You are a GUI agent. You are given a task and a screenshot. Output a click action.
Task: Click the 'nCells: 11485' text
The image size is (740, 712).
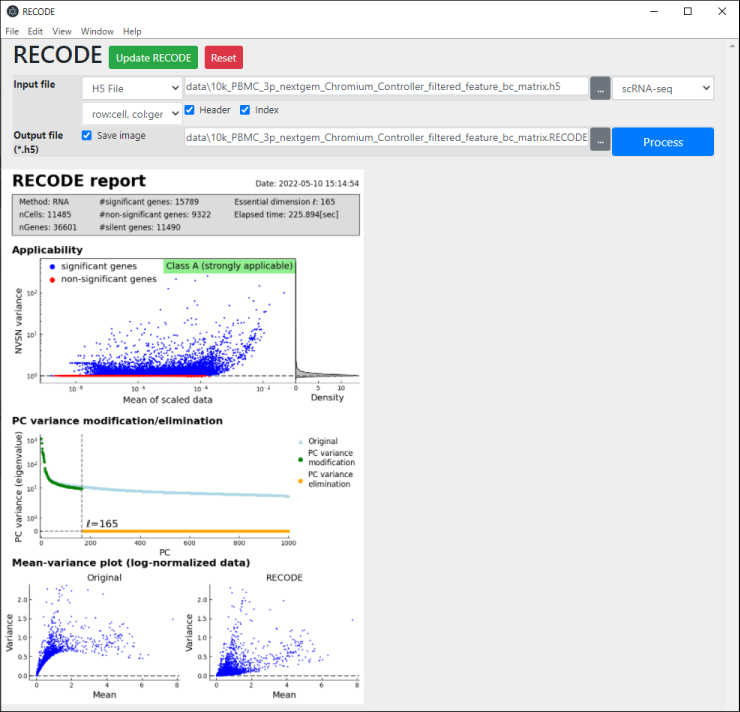click(x=45, y=214)
